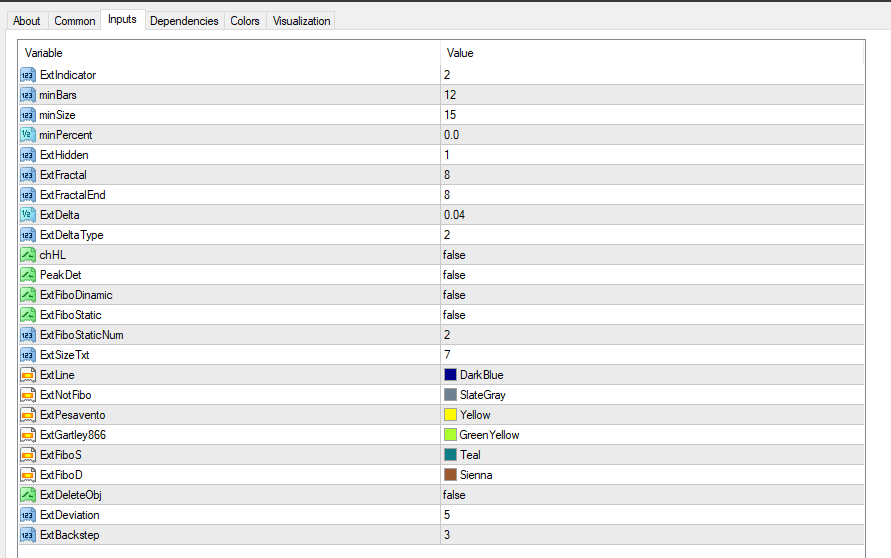The image size is (891, 558).
Task: Toggle the ExtFiboStatic false value
Action: [x=455, y=315]
